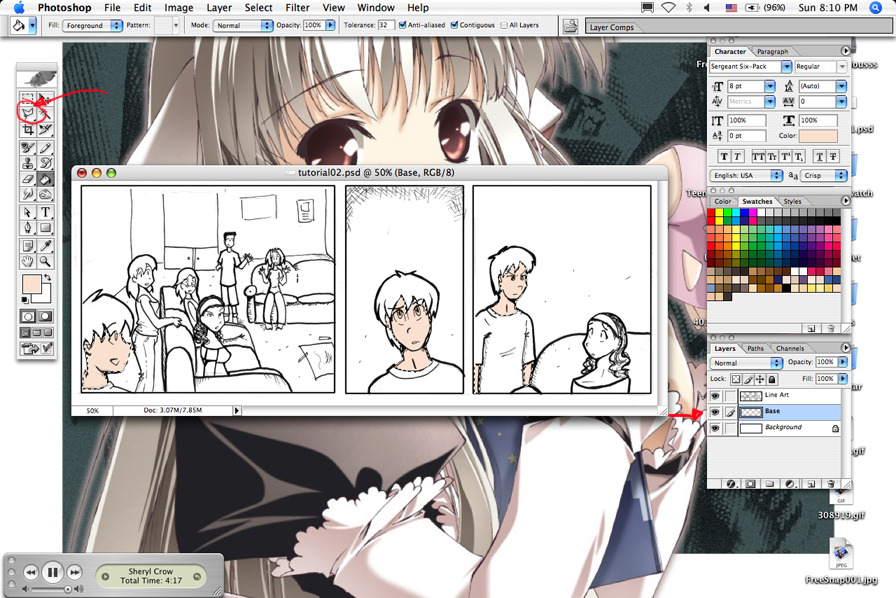Switch to the Paragraph tab

(773, 51)
